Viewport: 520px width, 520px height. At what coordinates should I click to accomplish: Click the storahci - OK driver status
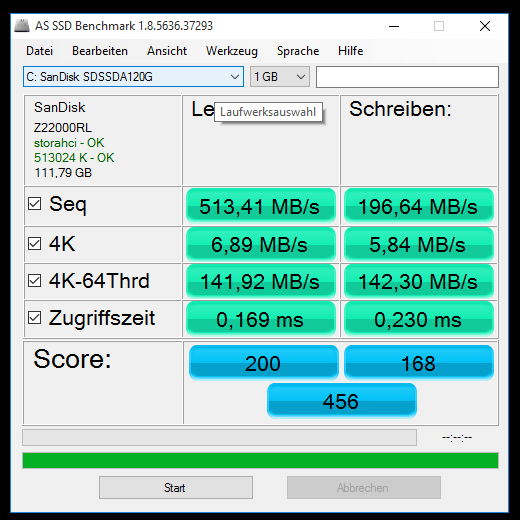point(69,143)
